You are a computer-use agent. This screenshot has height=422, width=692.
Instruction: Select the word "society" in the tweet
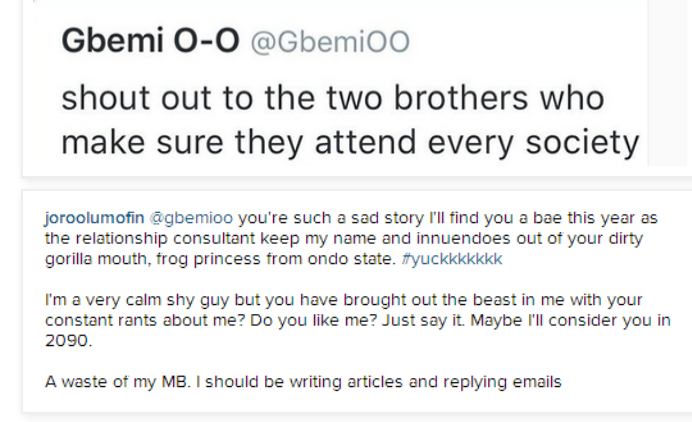(x=583, y=143)
